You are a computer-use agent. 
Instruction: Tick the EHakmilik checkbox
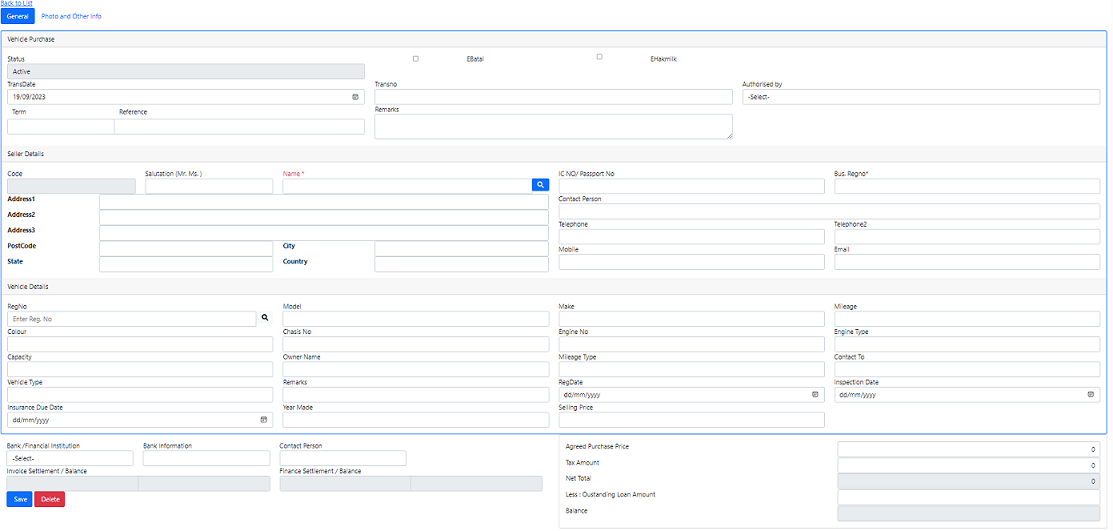pyautogui.click(x=599, y=57)
